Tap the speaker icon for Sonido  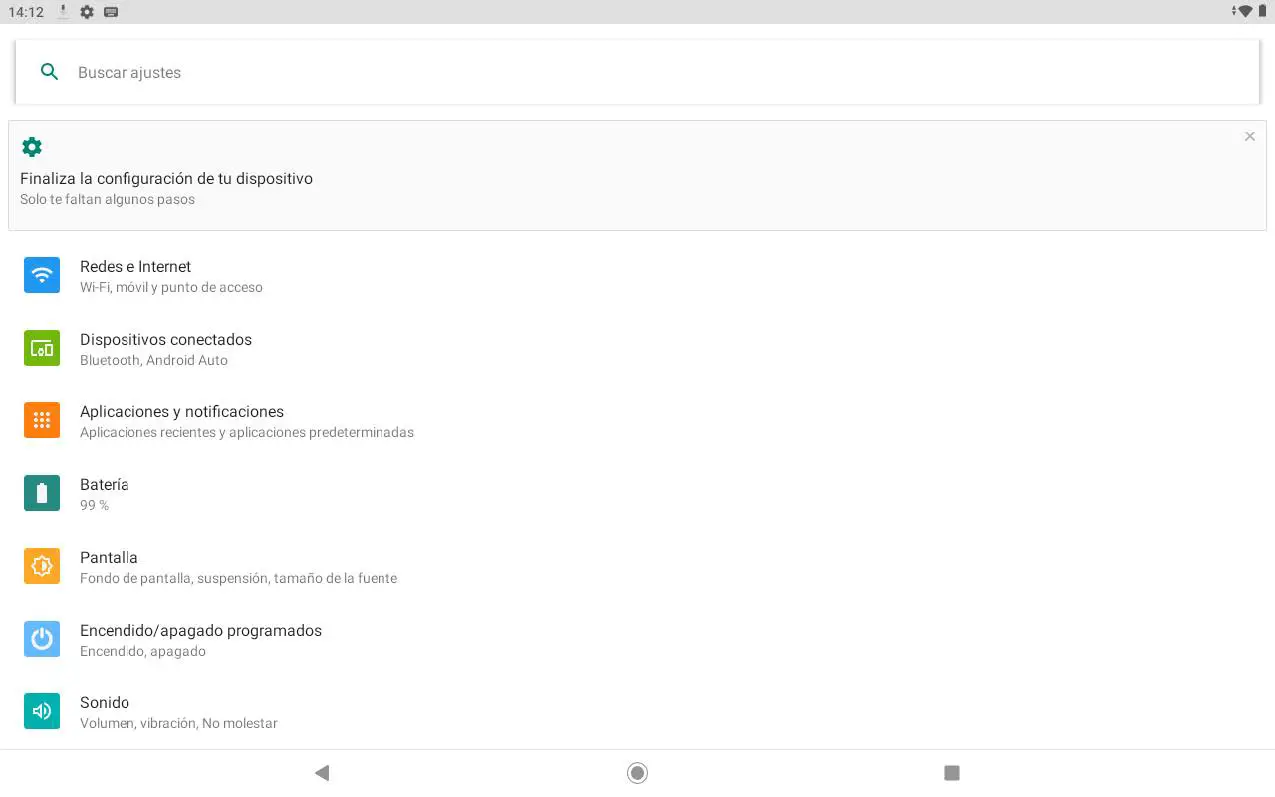coord(42,711)
